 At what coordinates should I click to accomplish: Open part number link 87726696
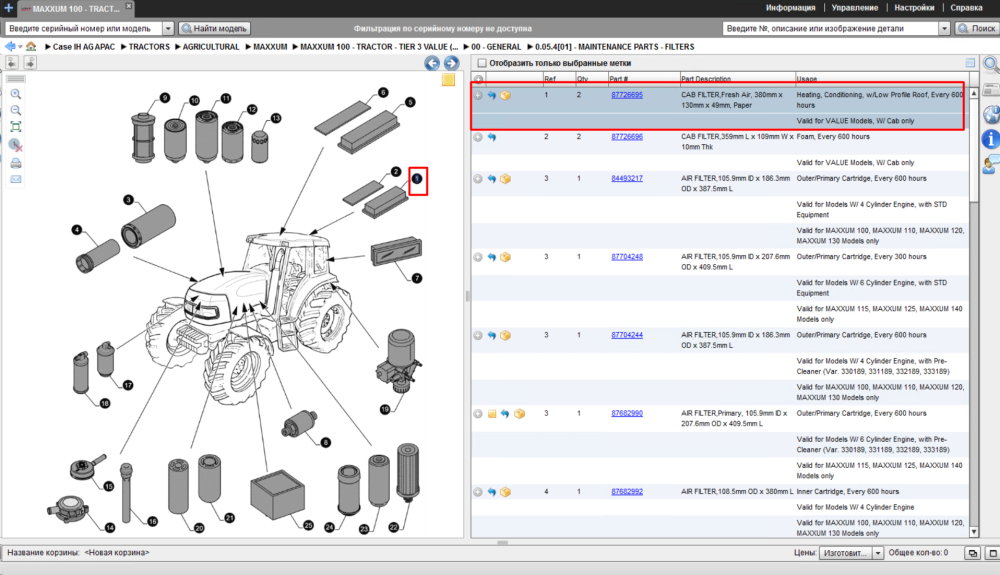[627, 136]
